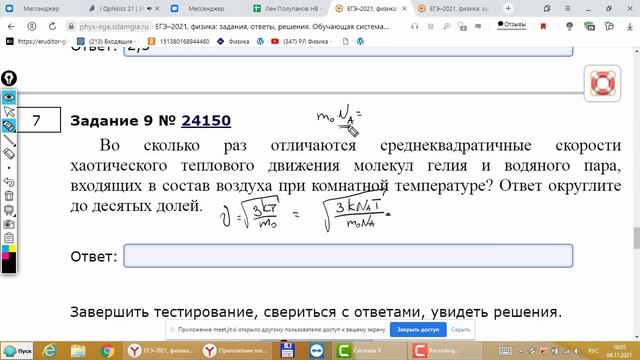Select the line drawing tool
640x360 pixels.
tap(9, 140)
